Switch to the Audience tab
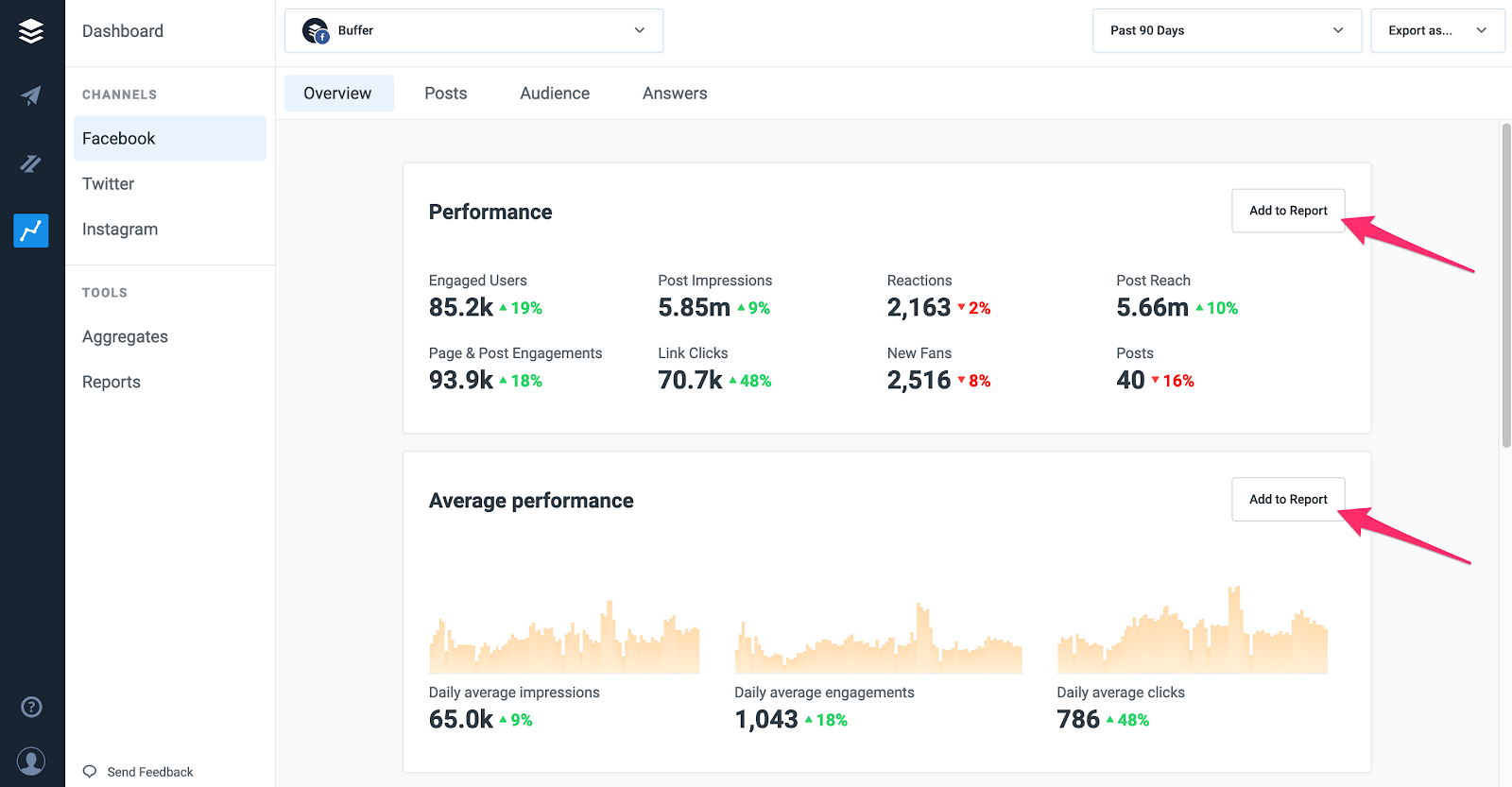 [x=555, y=94]
